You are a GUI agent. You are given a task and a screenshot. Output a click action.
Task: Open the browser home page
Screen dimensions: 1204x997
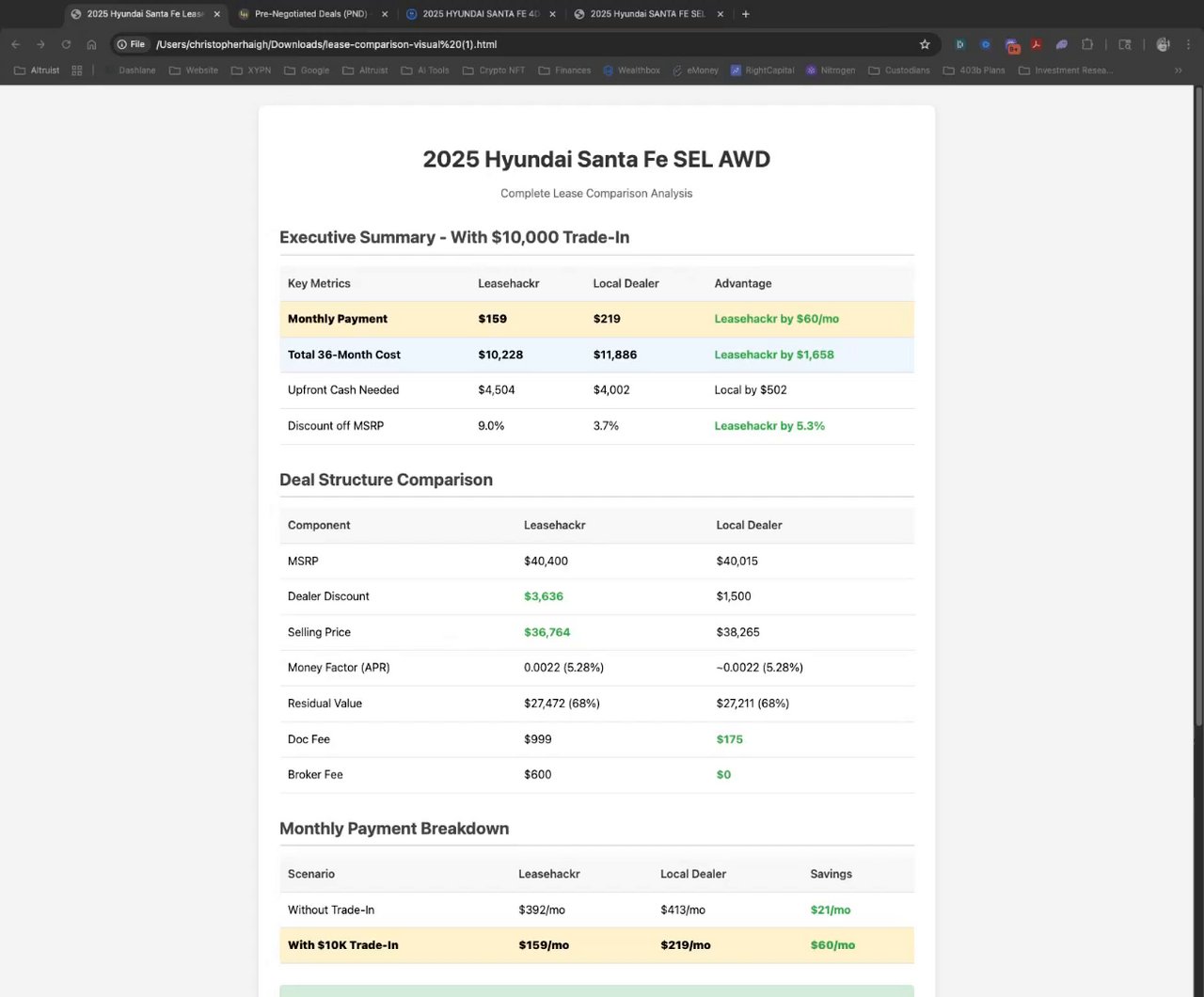click(x=91, y=44)
